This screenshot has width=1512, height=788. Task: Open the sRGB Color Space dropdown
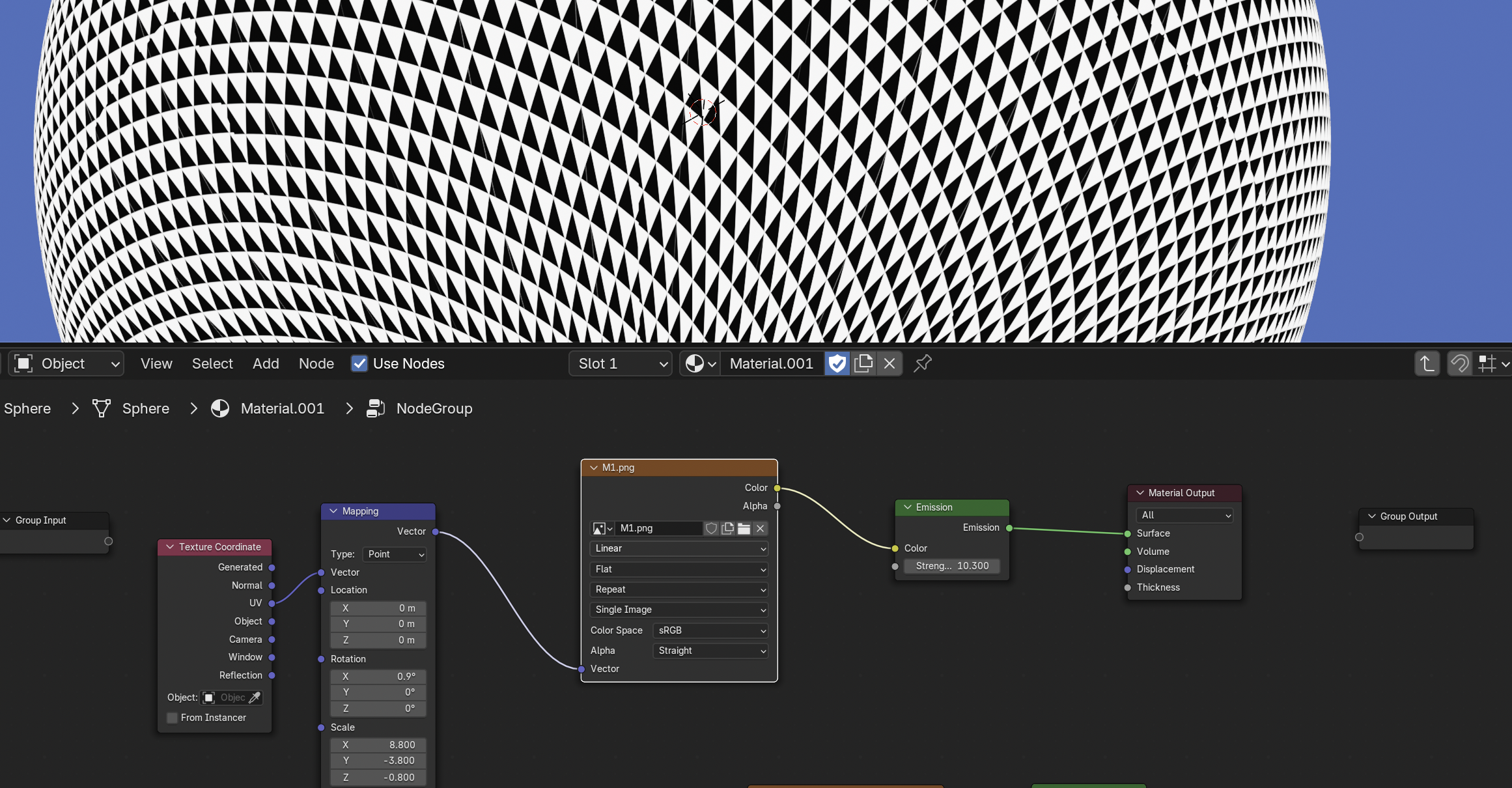pyautogui.click(x=710, y=630)
